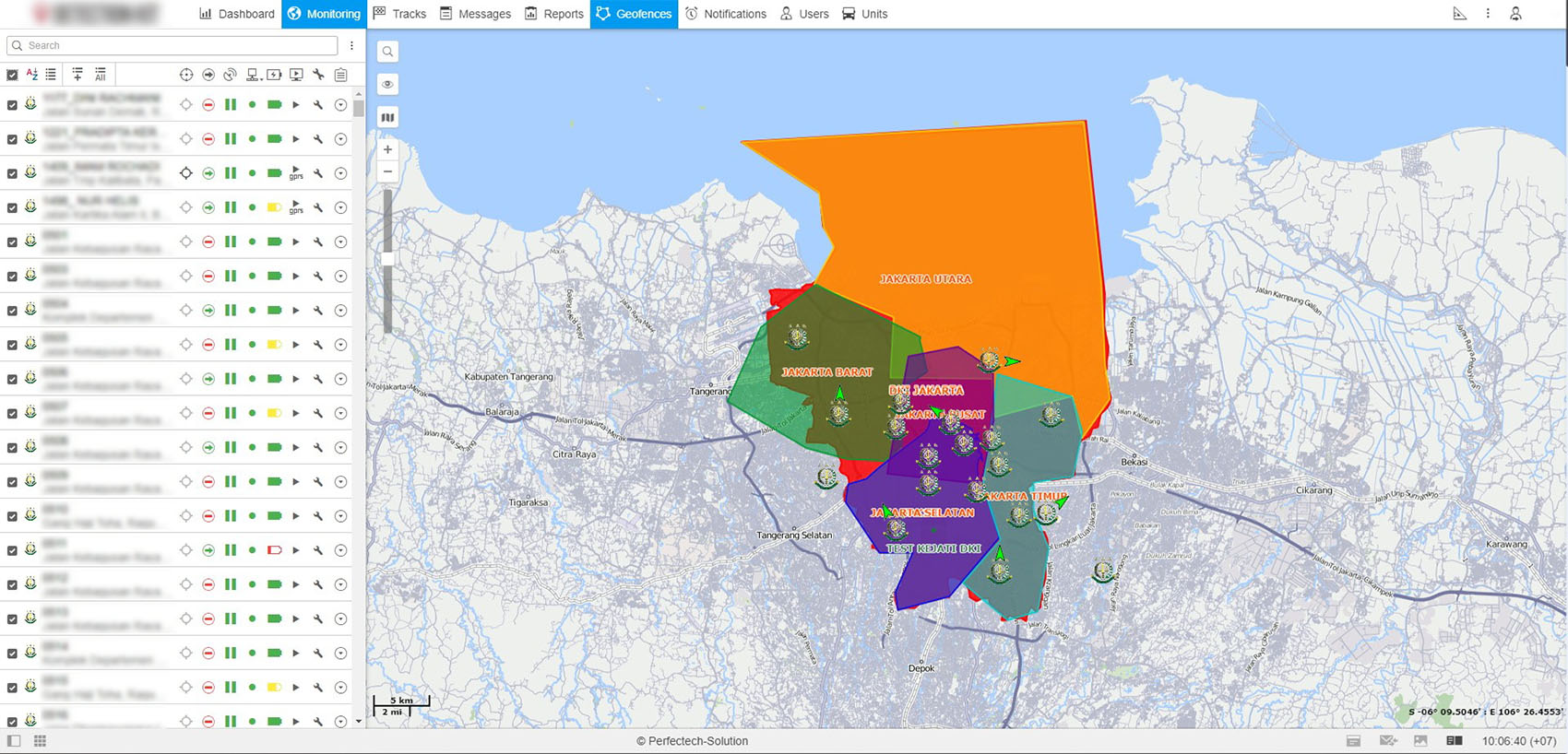
Task: Open top-right vertical dots menu
Action: click(1488, 14)
